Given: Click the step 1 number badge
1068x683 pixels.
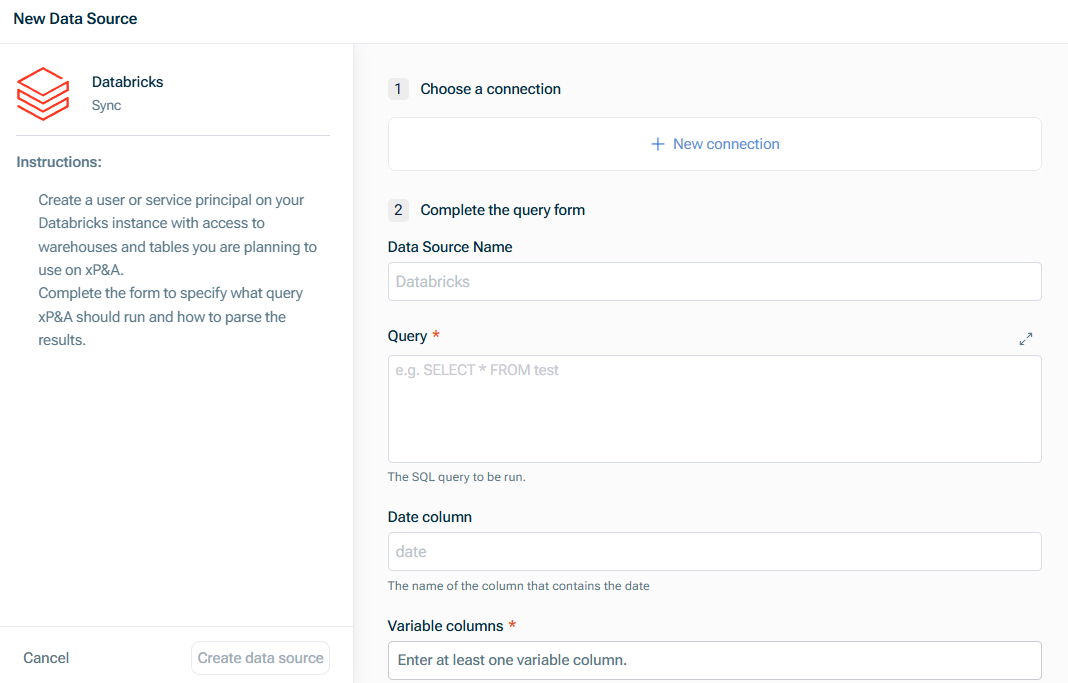Looking at the screenshot, I should [398, 89].
